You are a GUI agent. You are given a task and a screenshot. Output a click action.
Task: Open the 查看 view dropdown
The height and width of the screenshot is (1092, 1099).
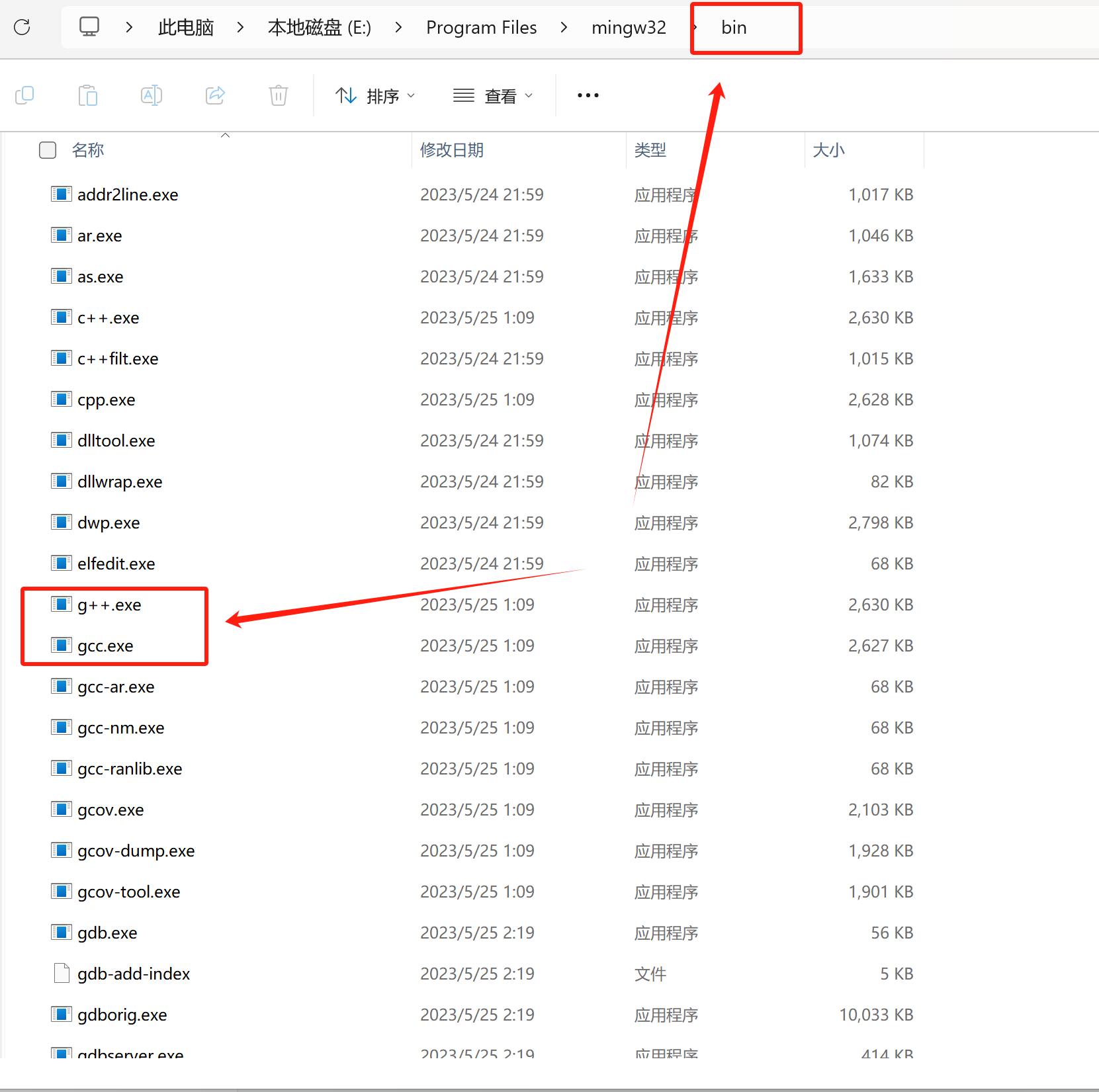click(x=493, y=96)
